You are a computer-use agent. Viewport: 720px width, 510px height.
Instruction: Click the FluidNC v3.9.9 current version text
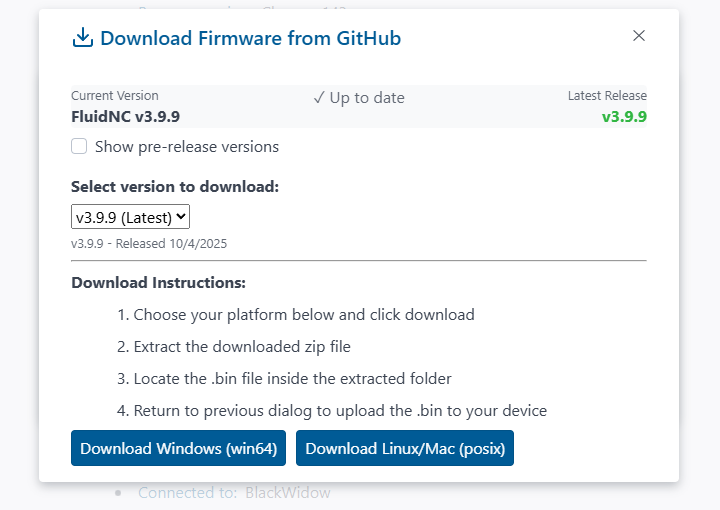(x=125, y=117)
